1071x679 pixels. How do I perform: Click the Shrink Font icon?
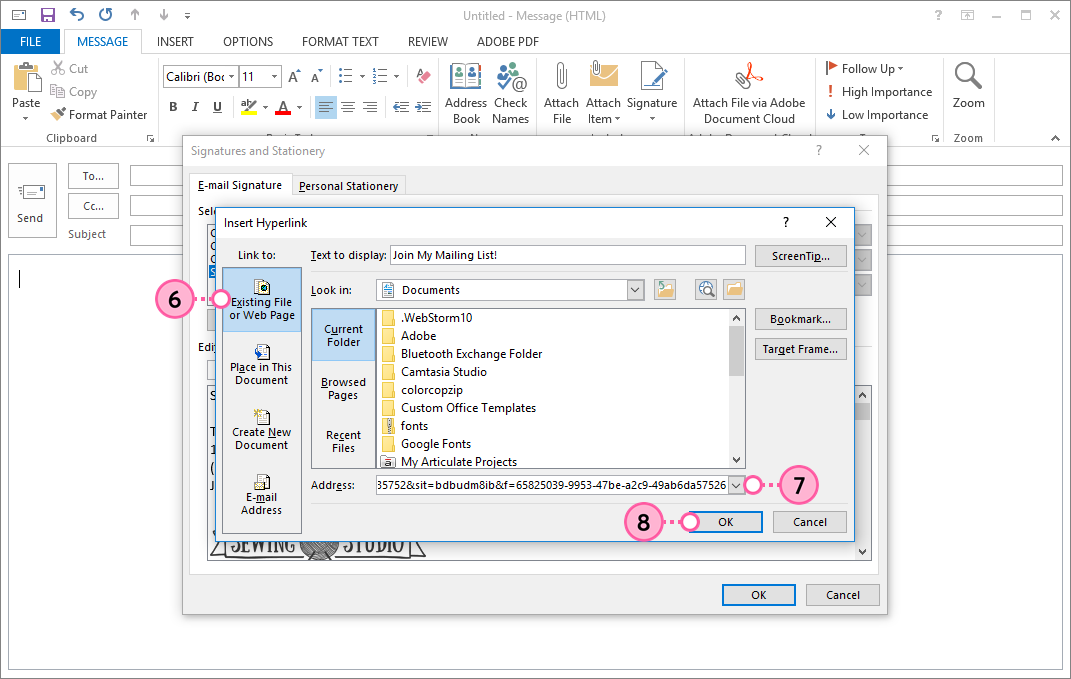[316, 77]
